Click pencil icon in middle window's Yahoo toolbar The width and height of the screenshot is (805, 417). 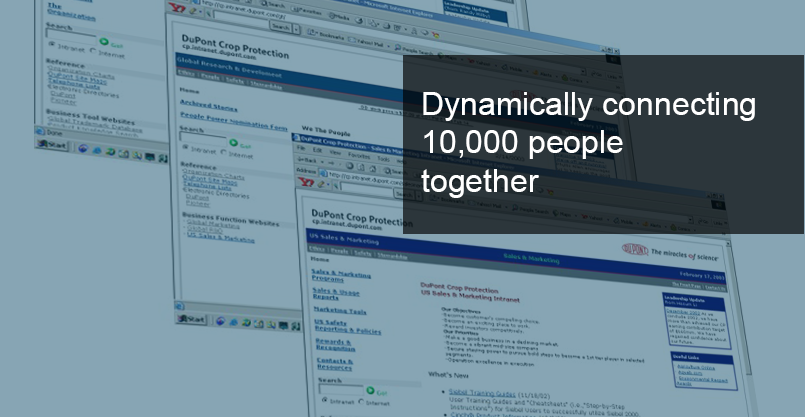coord(193,11)
